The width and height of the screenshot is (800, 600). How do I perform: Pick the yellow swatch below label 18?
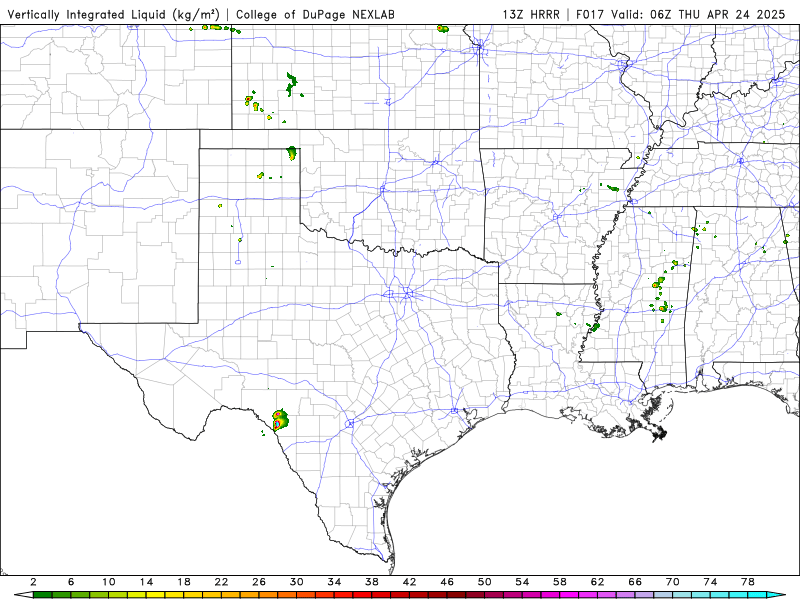[193, 595]
